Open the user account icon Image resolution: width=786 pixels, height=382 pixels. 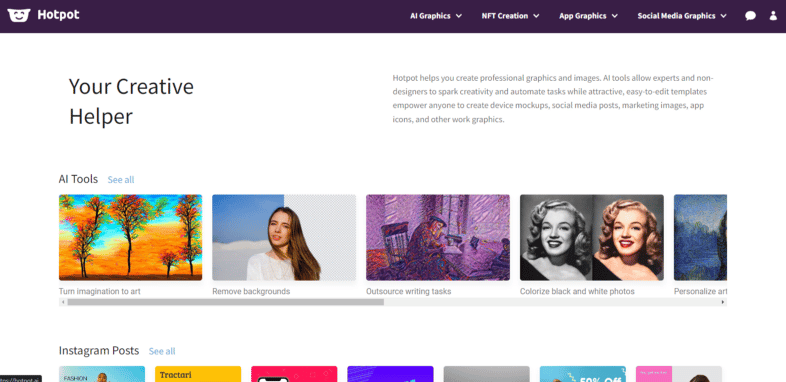(x=773, y=16)
